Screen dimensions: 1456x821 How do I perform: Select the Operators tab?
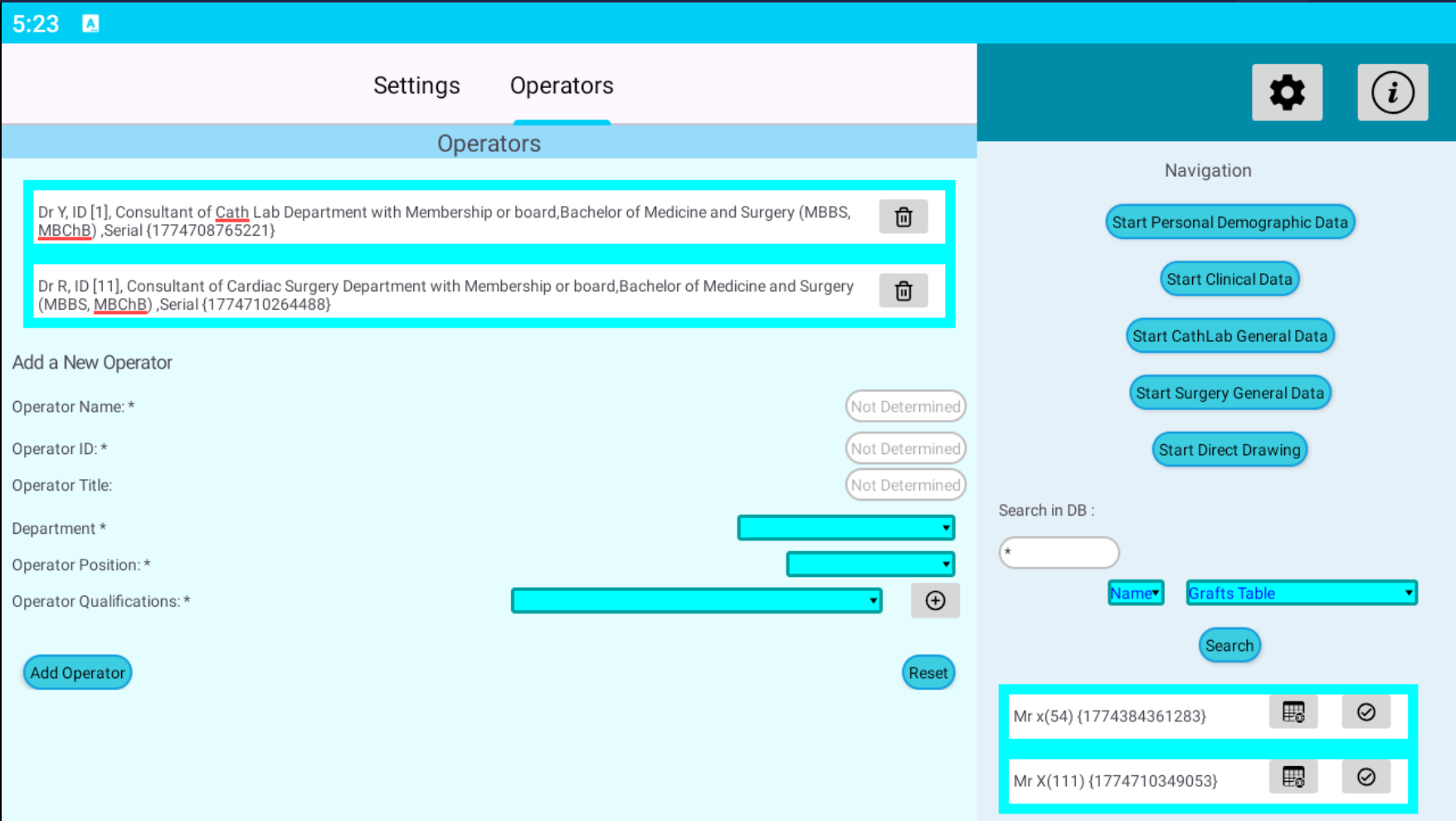(x=562, y=86)
